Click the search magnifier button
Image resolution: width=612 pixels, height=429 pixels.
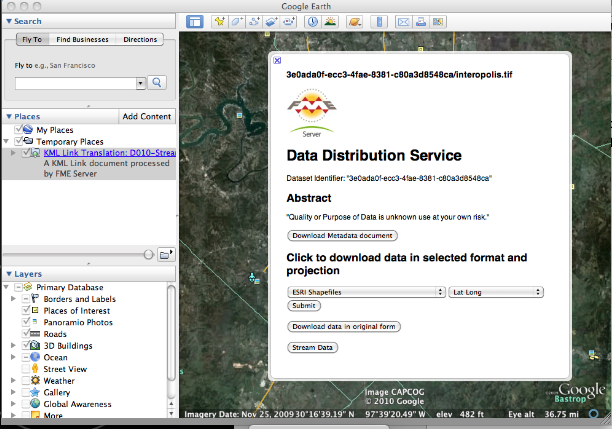point(157,82)
